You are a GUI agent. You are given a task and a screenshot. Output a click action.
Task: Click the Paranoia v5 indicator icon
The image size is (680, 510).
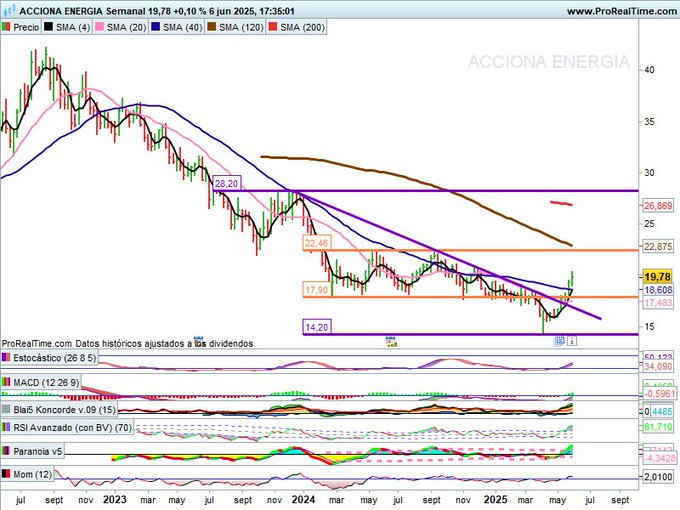pos(6,451)
